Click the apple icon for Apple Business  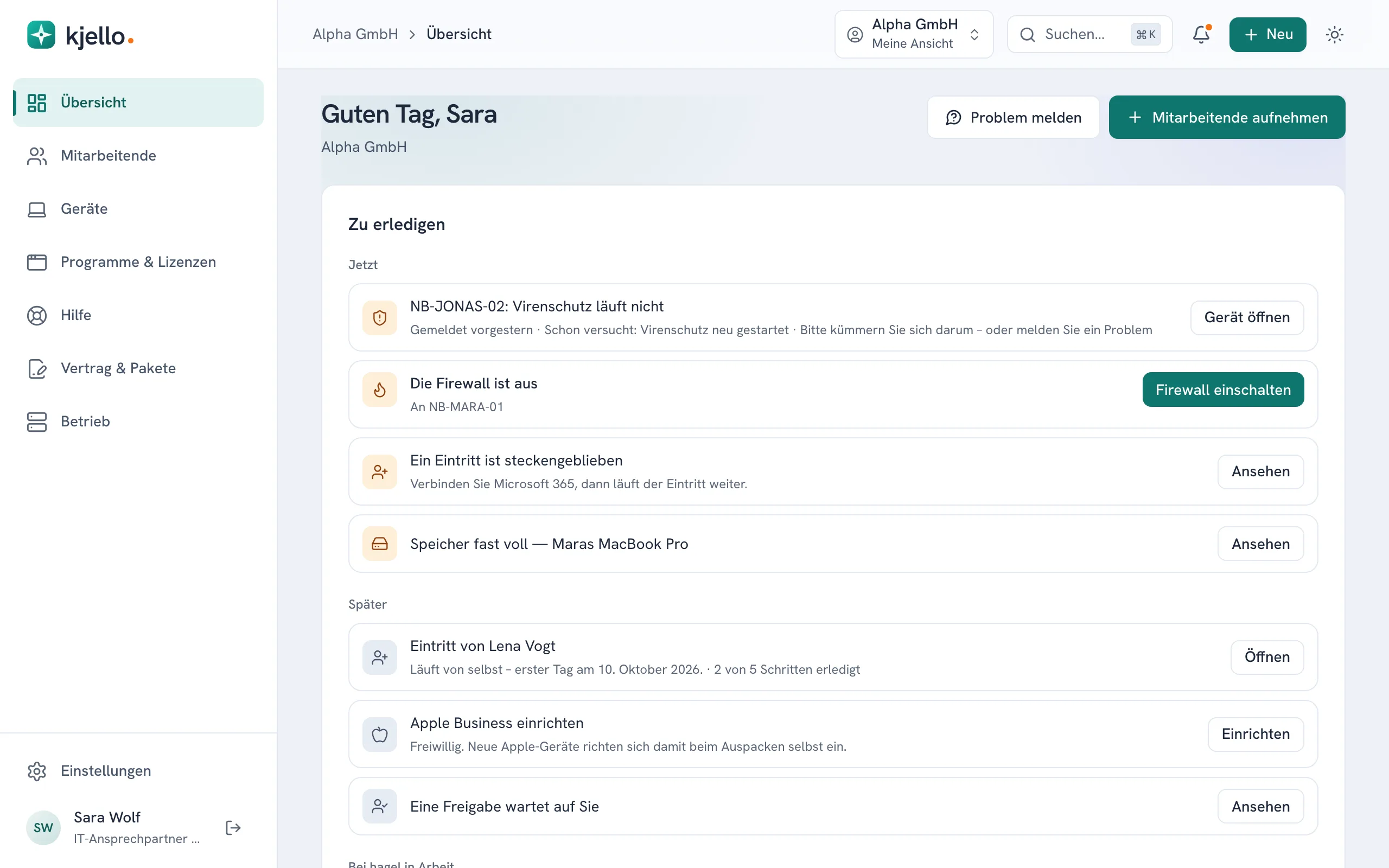pos(379,734)
